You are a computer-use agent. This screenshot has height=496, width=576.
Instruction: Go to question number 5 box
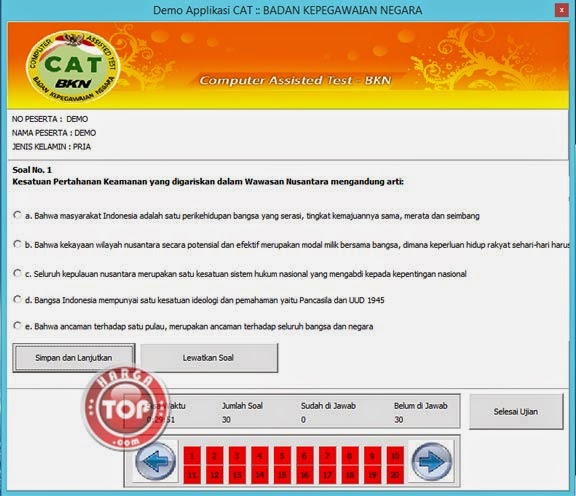pos(282,456)
